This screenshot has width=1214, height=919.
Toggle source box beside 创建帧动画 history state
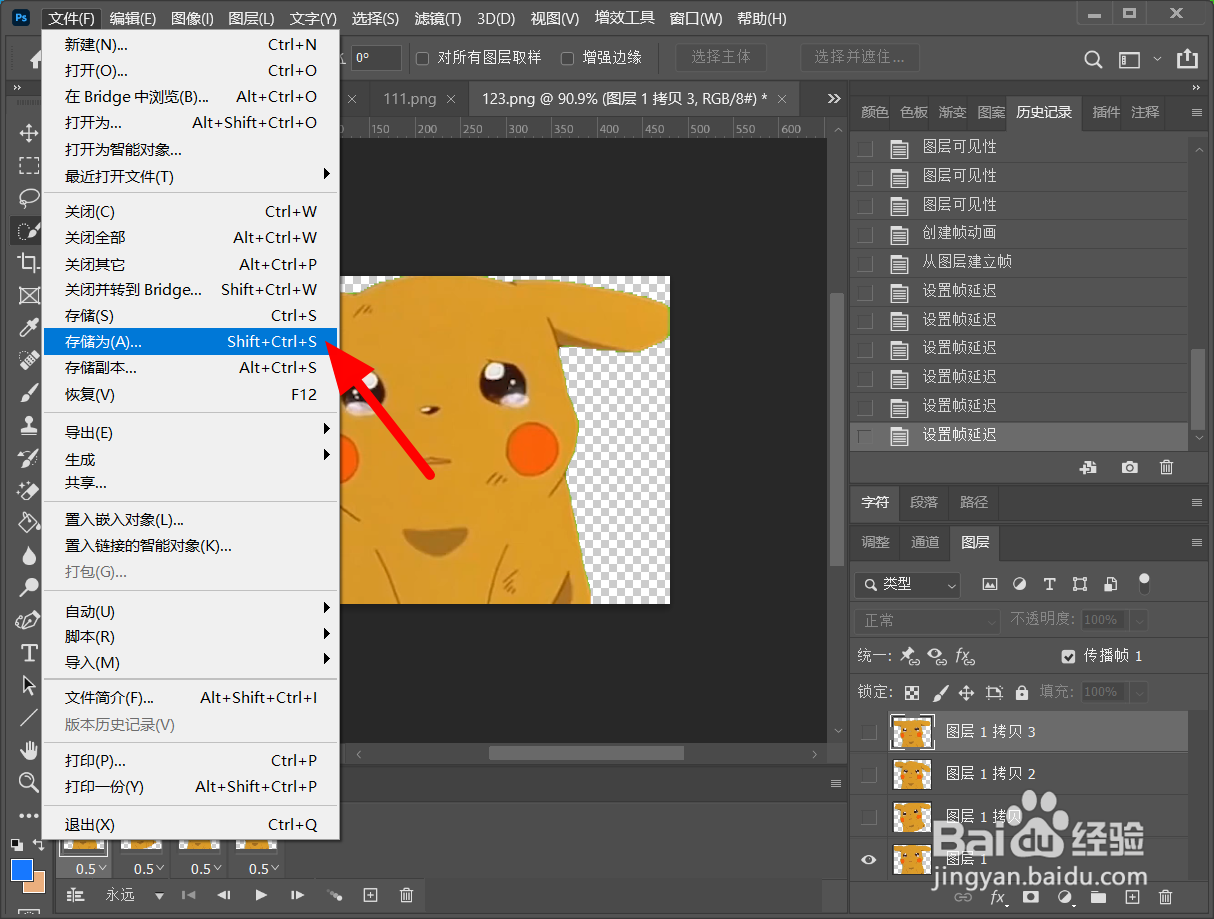(865, 234)
